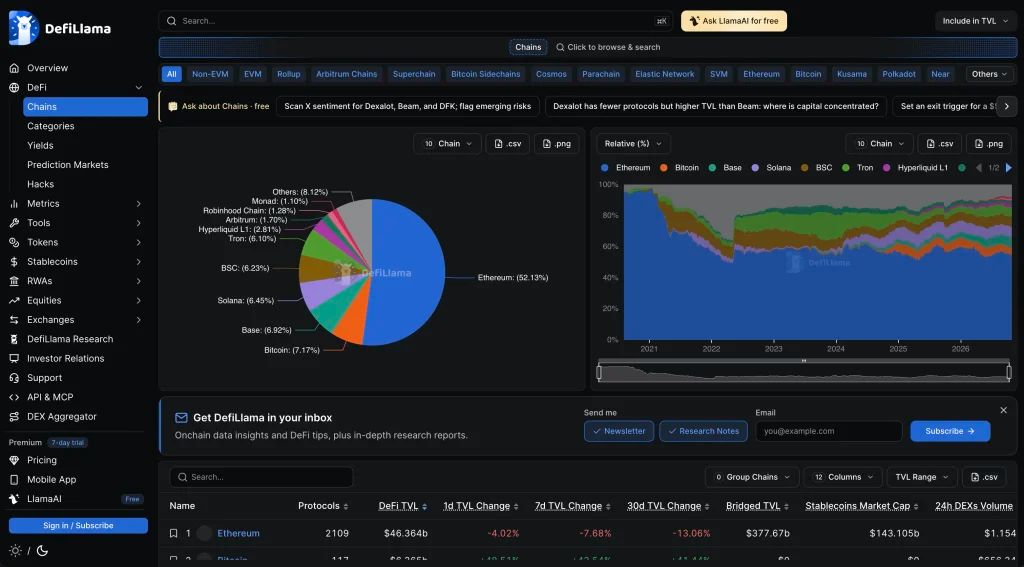
Task: Click the Pricing diamond icon
Action: tap(14, 461)
